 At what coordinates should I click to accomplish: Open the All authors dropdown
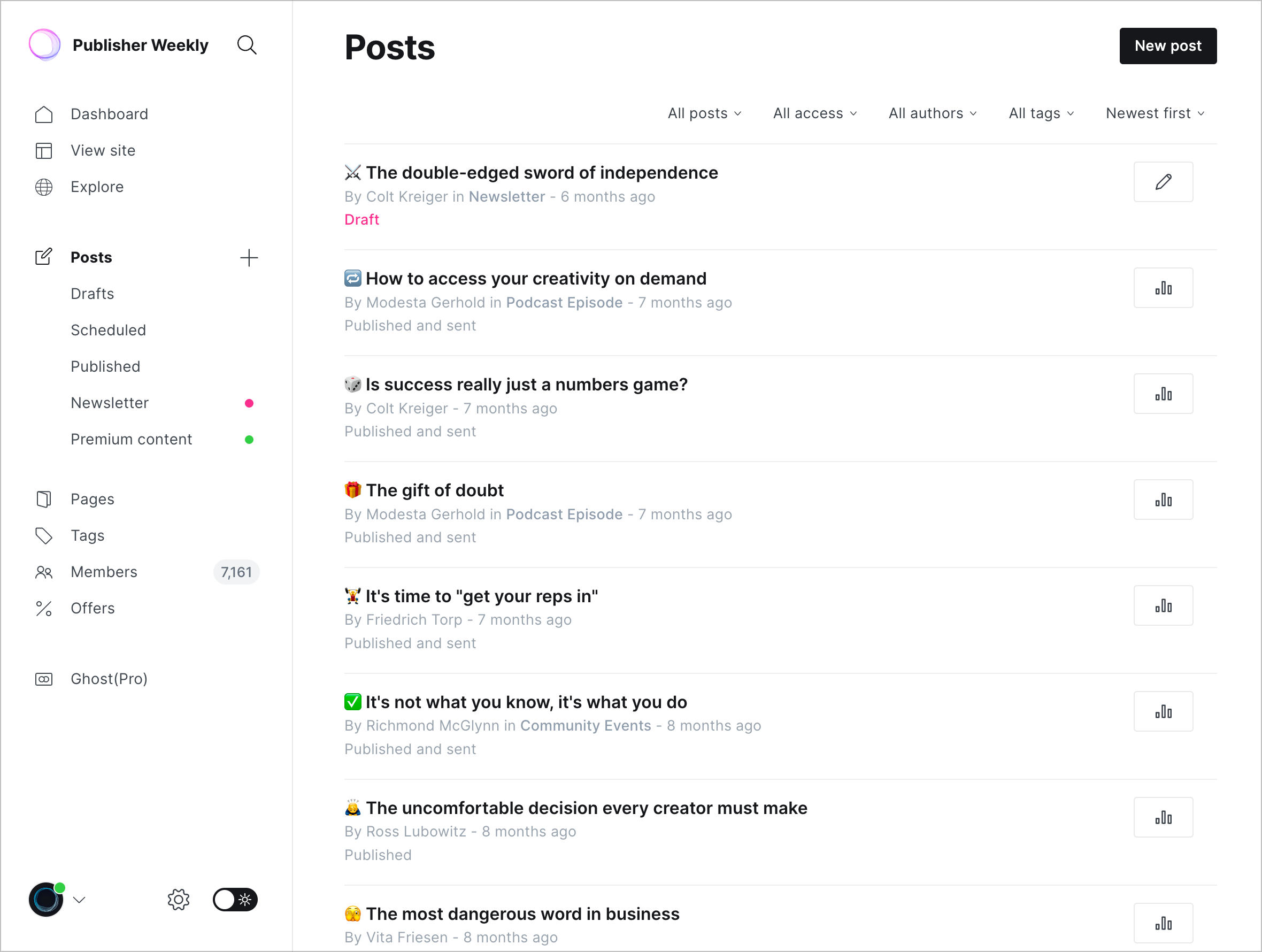pos(932,113)
